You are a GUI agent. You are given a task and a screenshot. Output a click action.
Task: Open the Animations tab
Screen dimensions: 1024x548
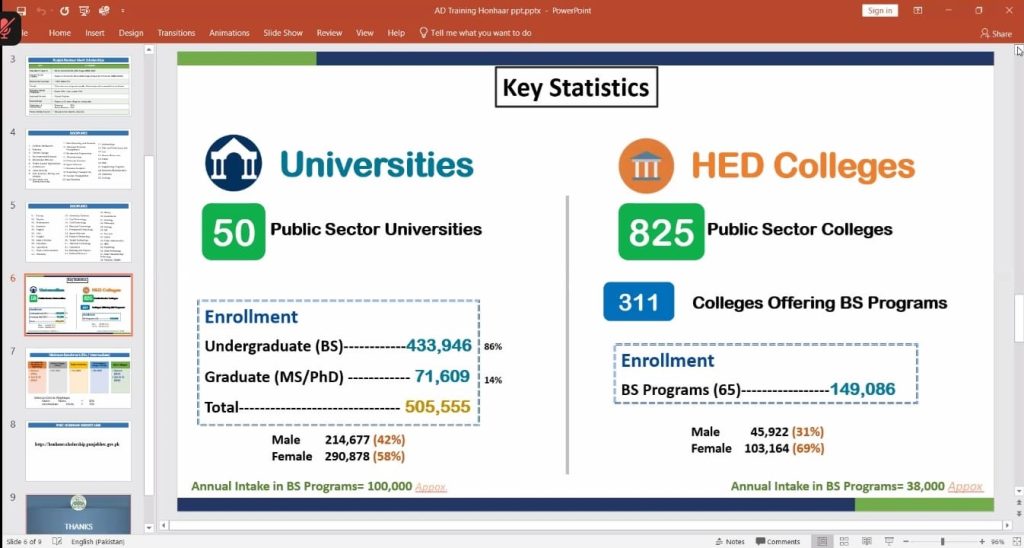229,33
